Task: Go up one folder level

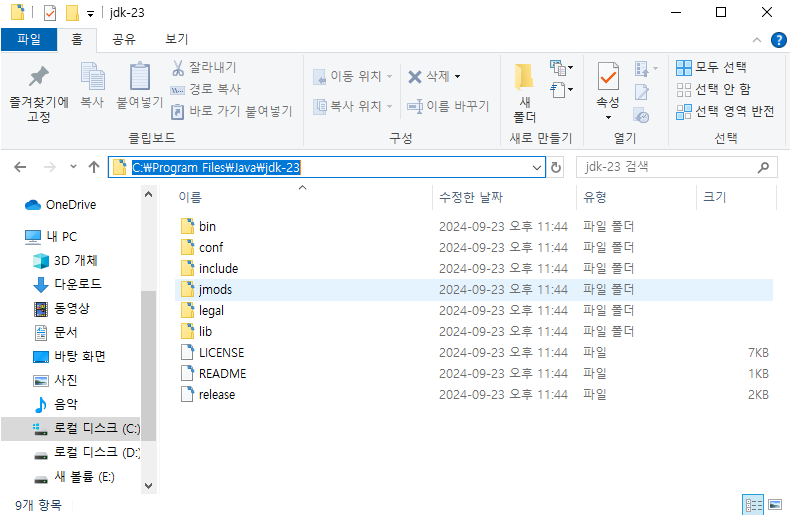Action: pyautogui.click(x=94, y=167)
